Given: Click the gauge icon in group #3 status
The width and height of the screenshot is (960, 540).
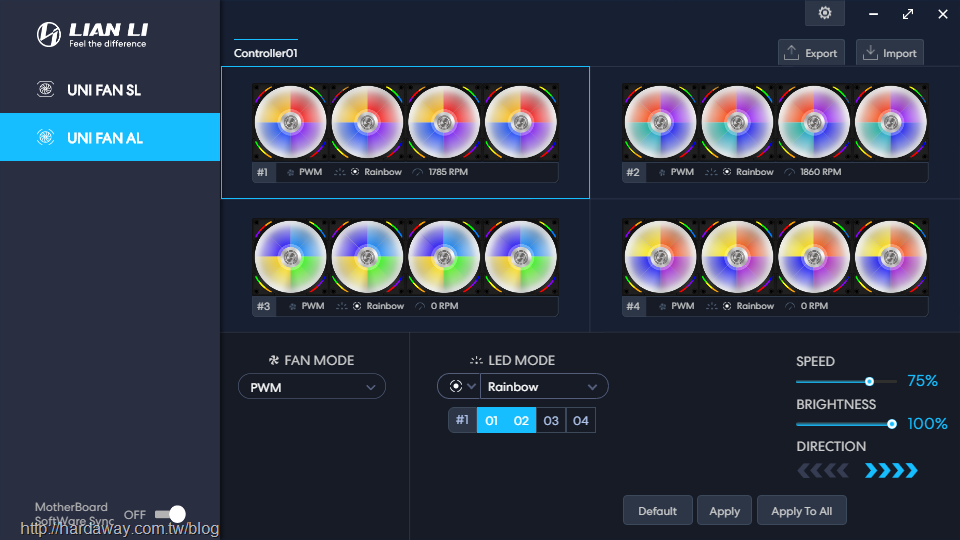Looking at the screenshot, I should 420,307.
